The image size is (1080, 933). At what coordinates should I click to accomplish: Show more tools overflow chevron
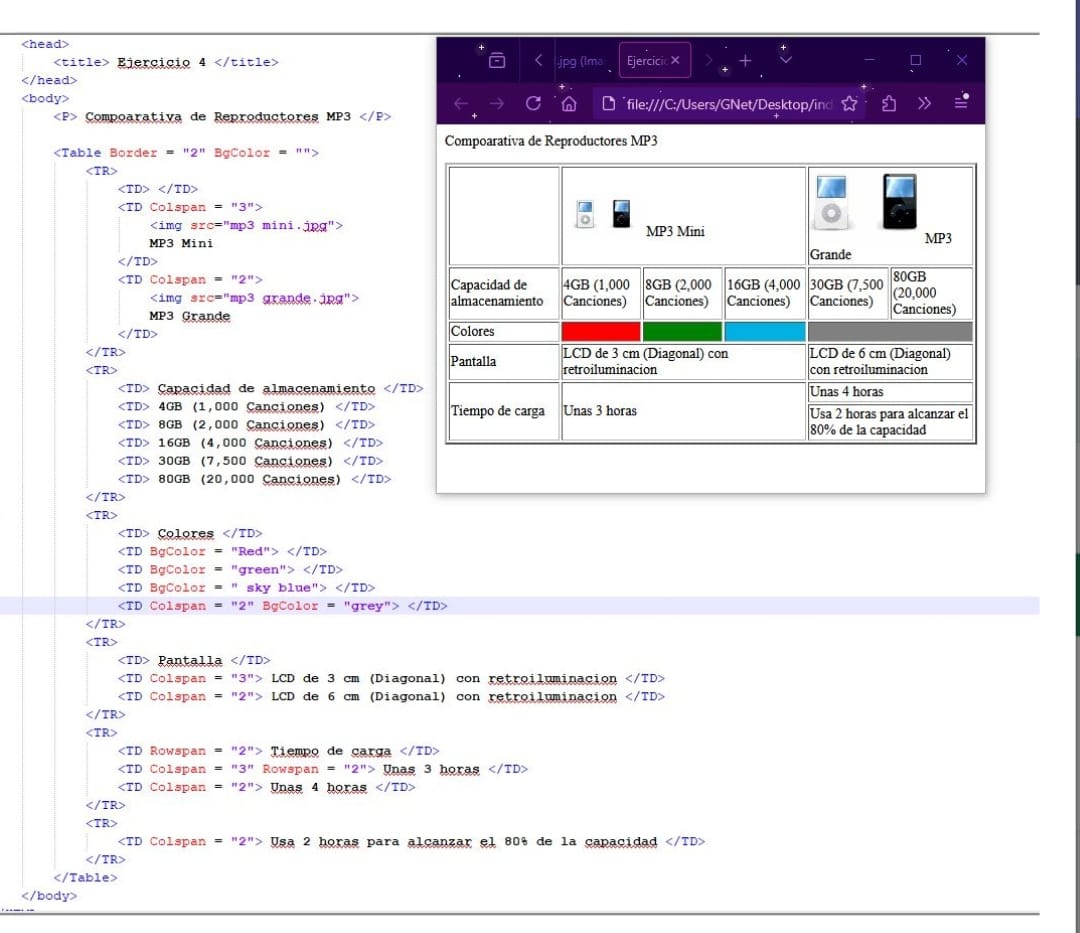coord(924,104)
